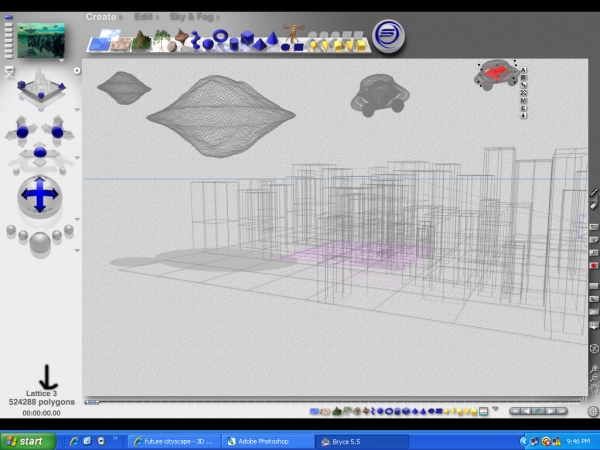Create a tree object
Screen dimensions: 600x450
pyautogui.click(x=161, y=38)
